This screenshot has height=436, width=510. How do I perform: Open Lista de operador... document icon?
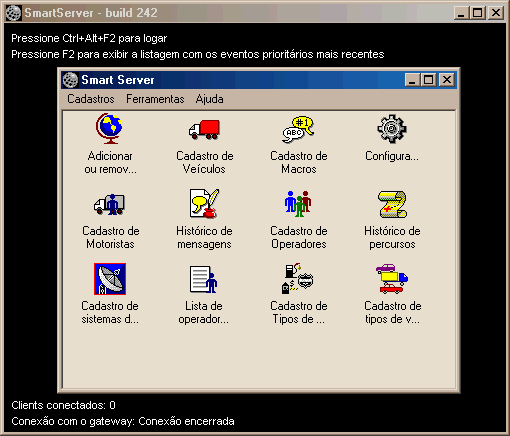pyautogui.click(x=204, y=279)
